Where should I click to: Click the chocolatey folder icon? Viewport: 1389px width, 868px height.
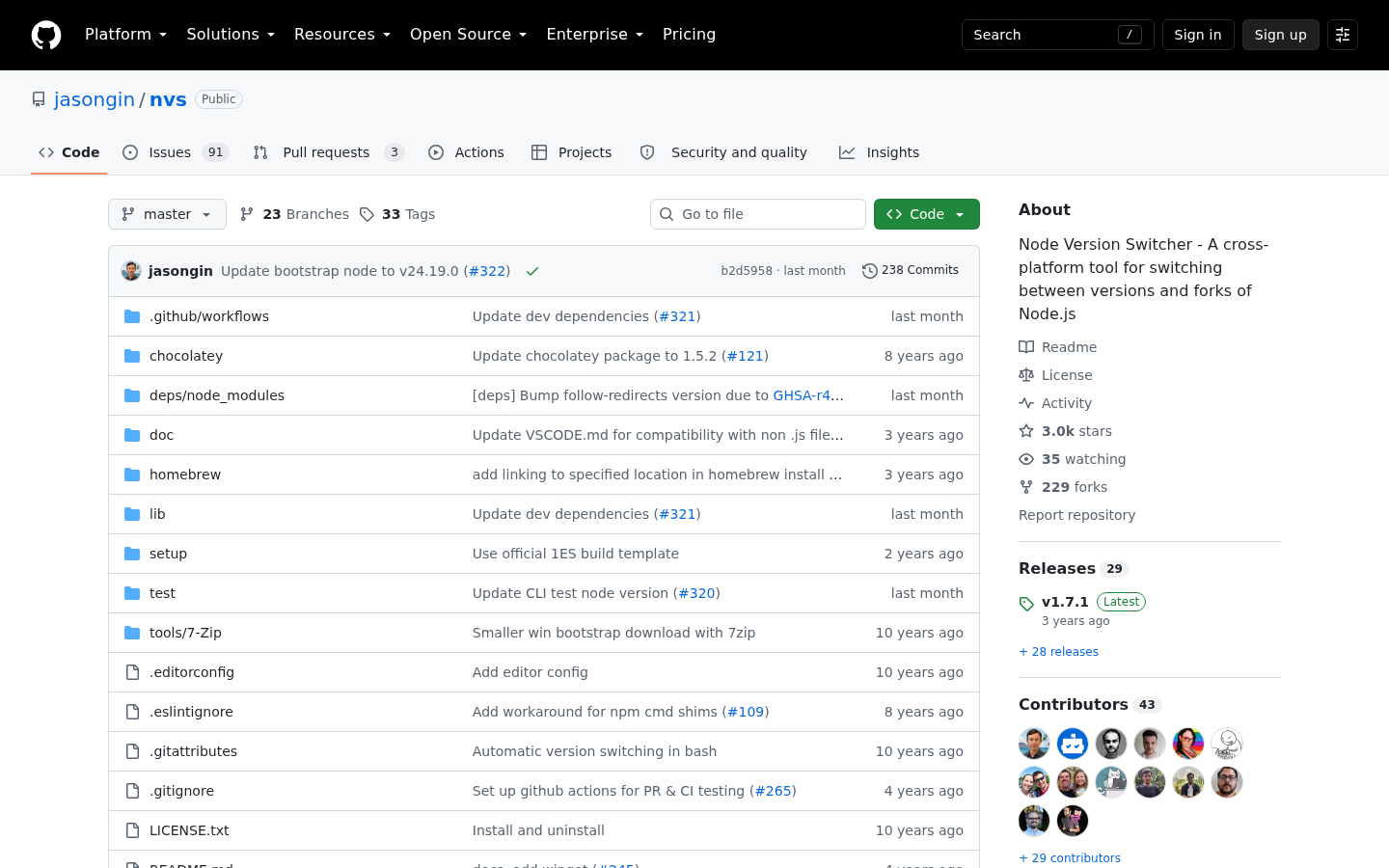click(132, 356)
